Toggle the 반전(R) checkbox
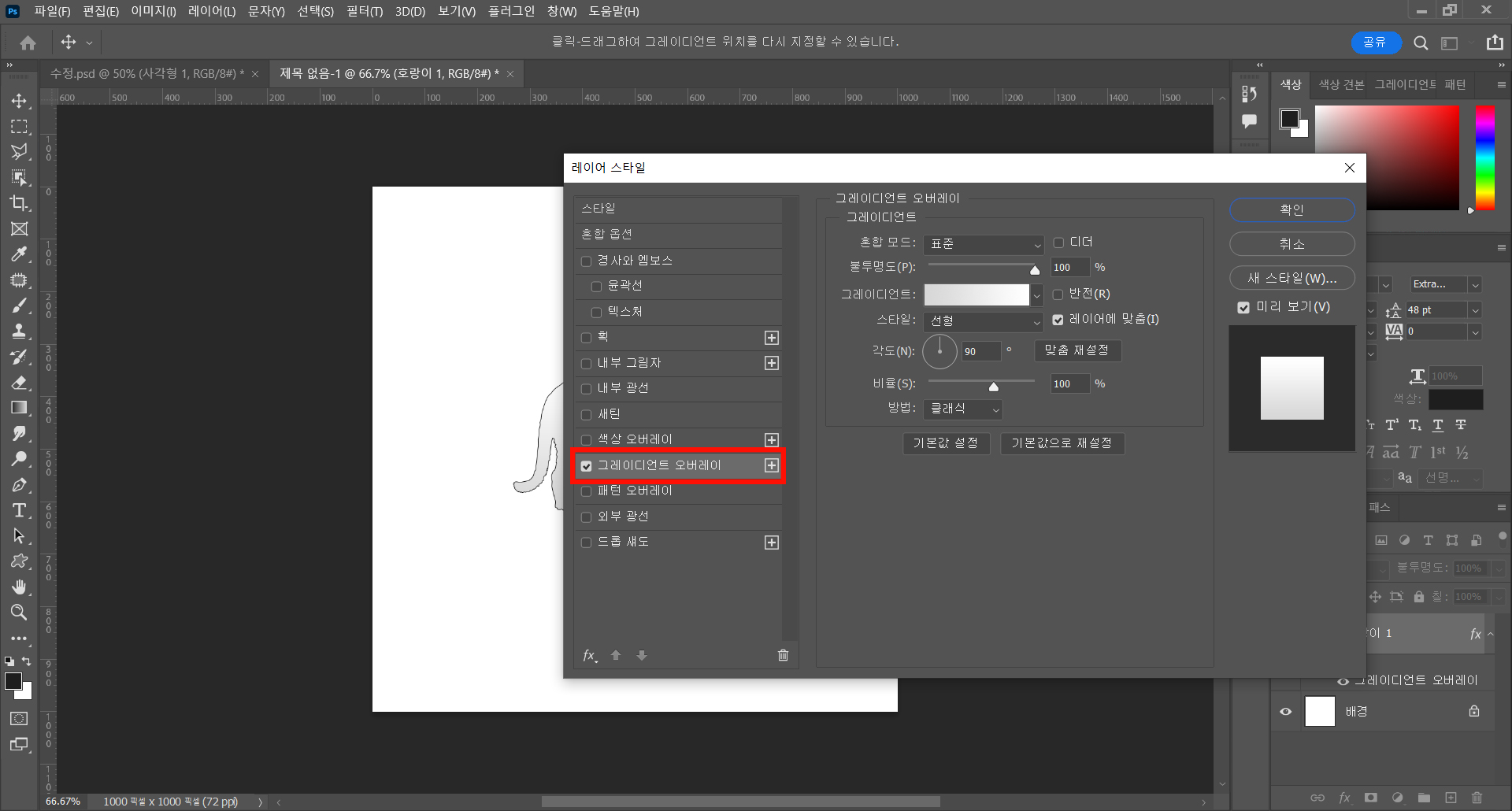This screenshot has width=1512, height=811. [x=1058, y=294]
